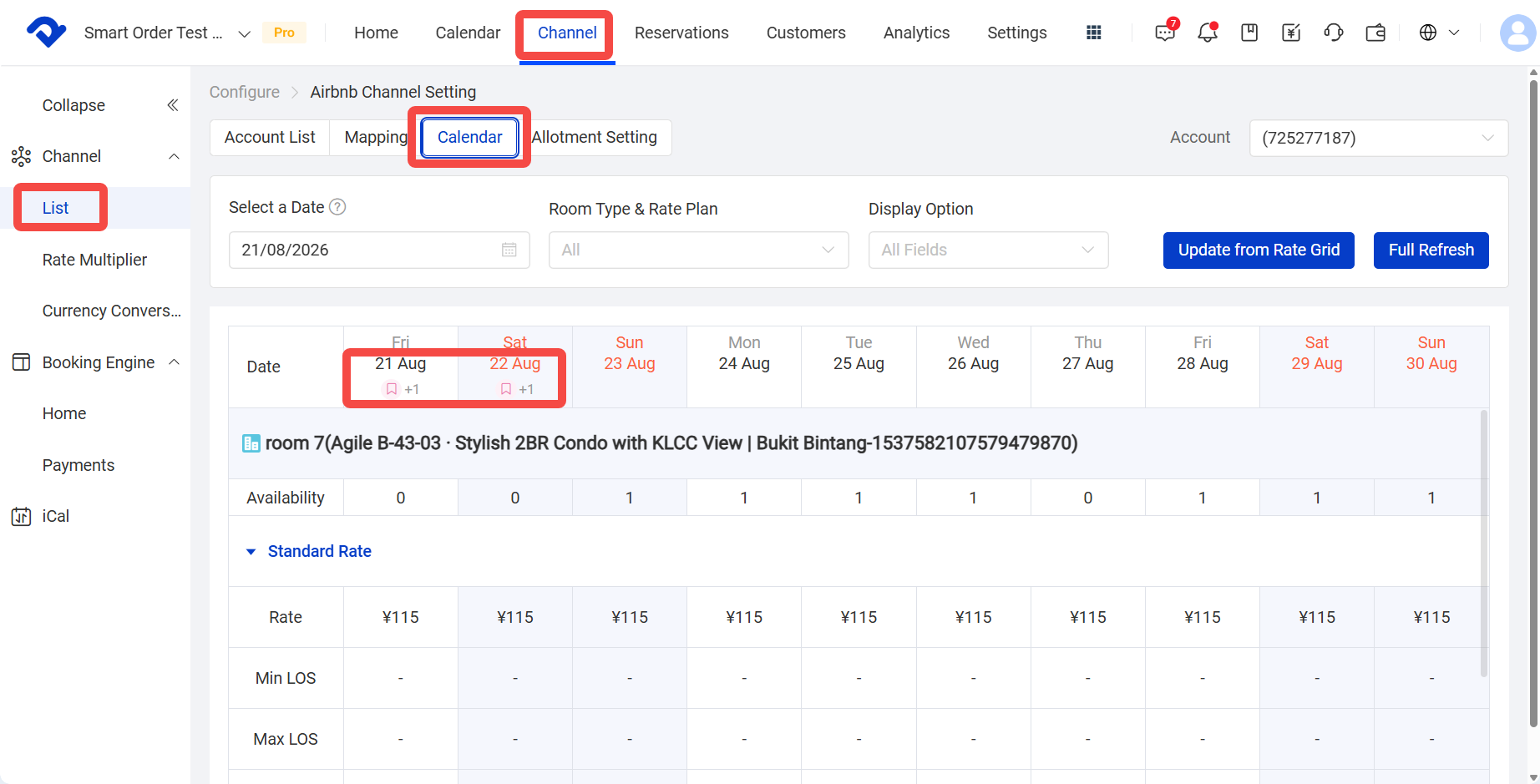
Task: Switch to the Mapping tab
Action: pos(376,137)
